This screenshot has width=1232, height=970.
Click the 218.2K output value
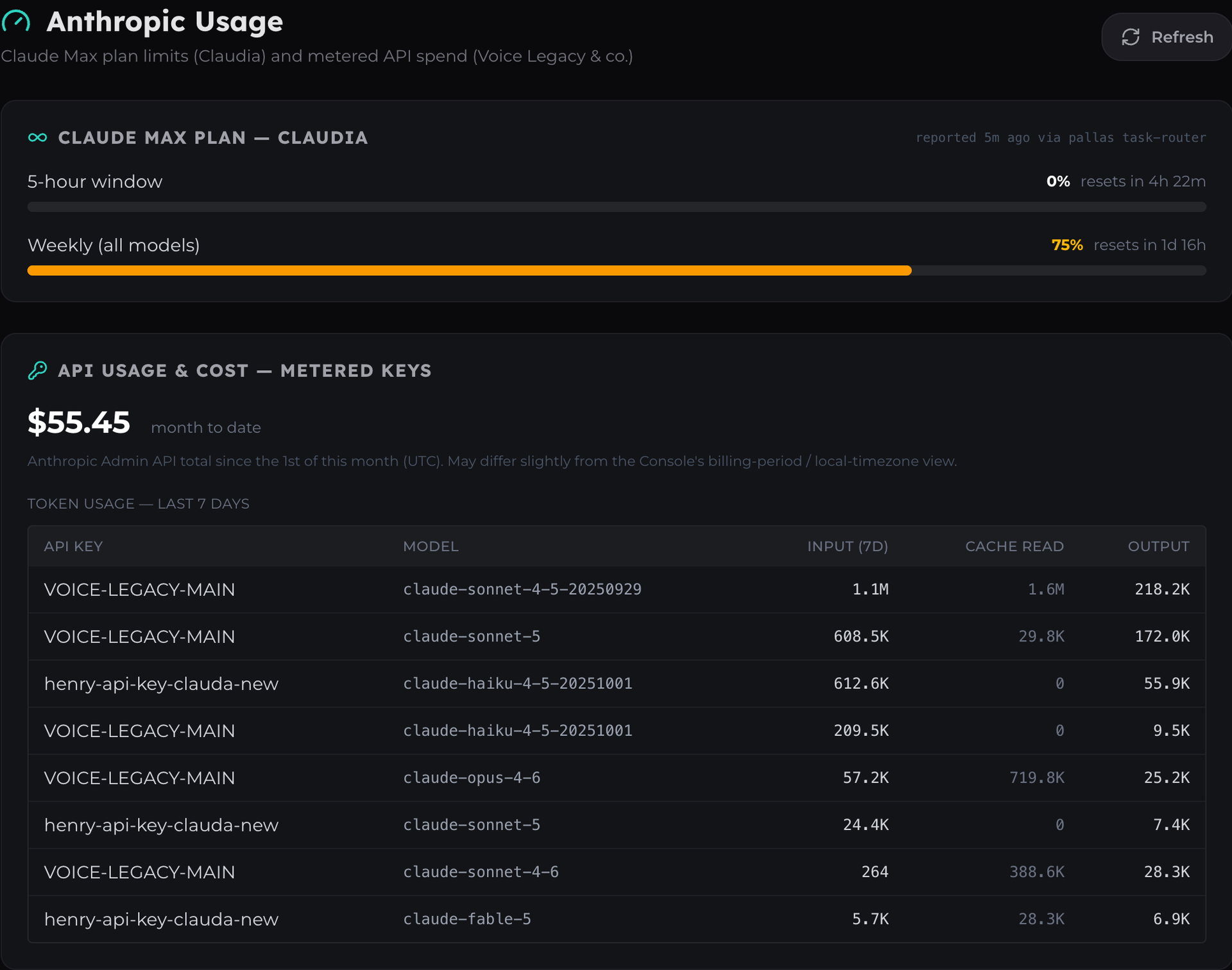point(1162,590)
